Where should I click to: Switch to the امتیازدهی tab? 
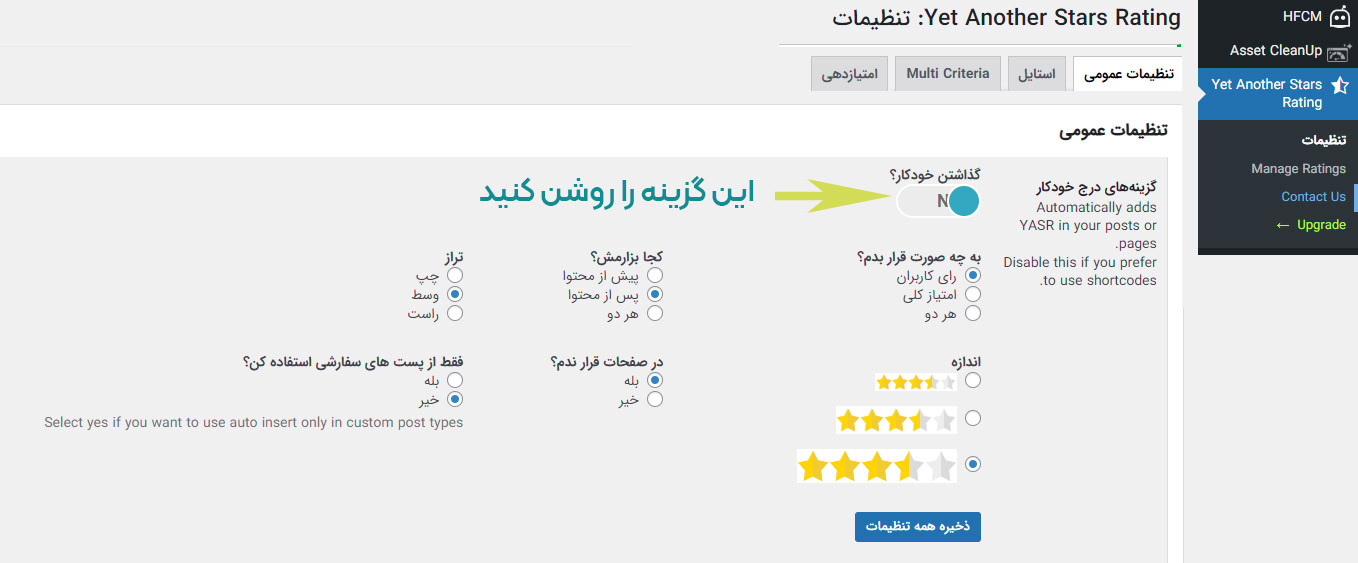pyautogui.click(x=850, y=74)
